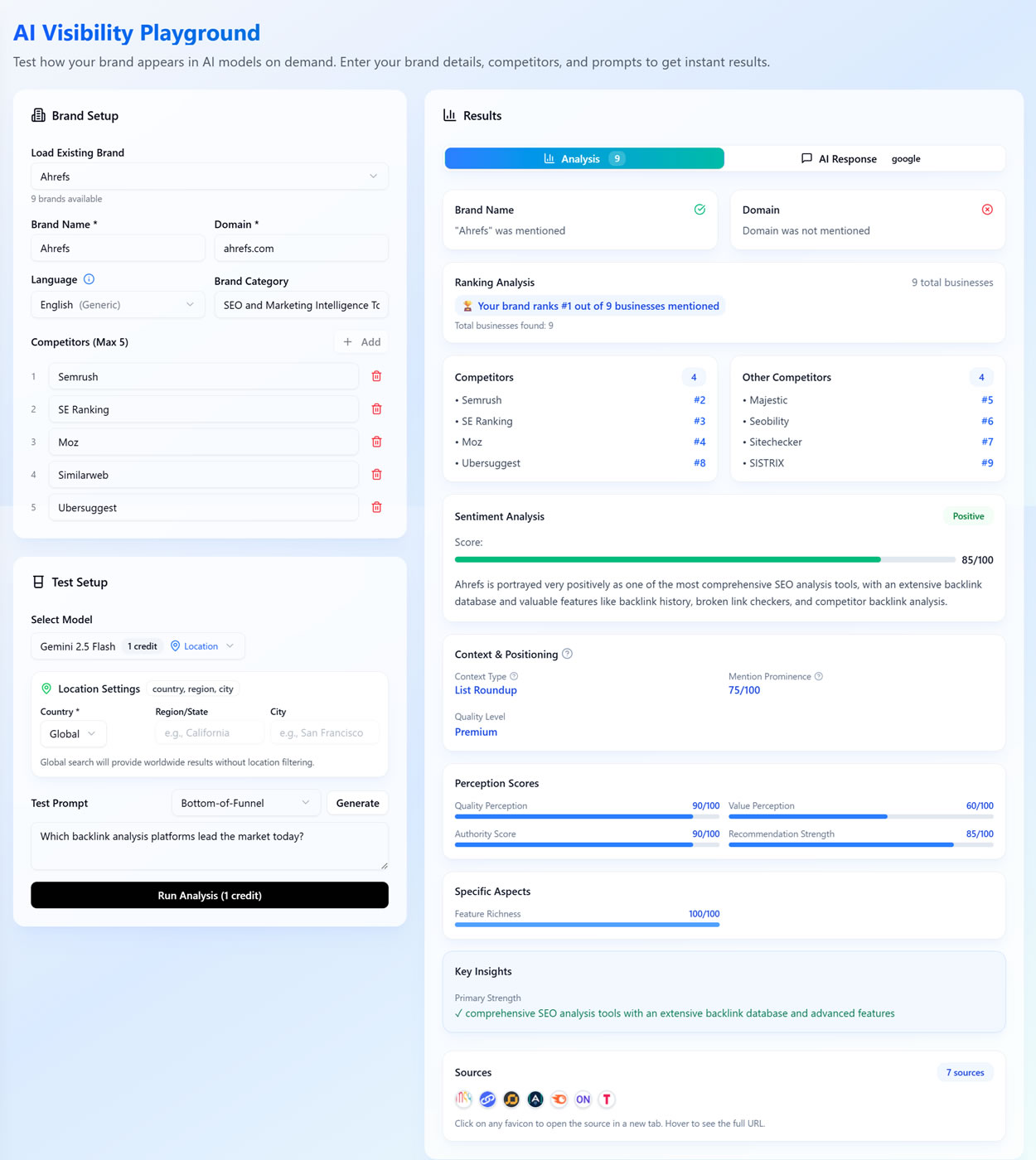This screenshot has width=1036, height=1160.
Task: Click the Test Prompt text area
Action: point(210,846)
